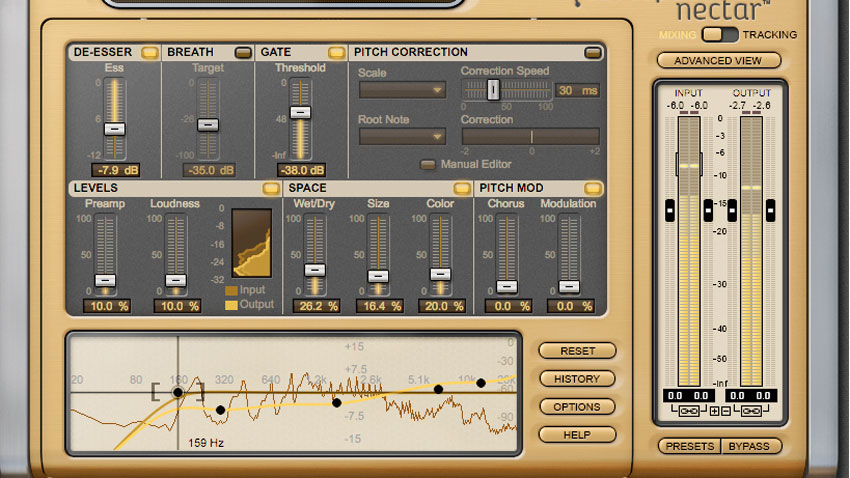Click the Size 16.4 % value field
Screen dimensions: 850x478
380,306
